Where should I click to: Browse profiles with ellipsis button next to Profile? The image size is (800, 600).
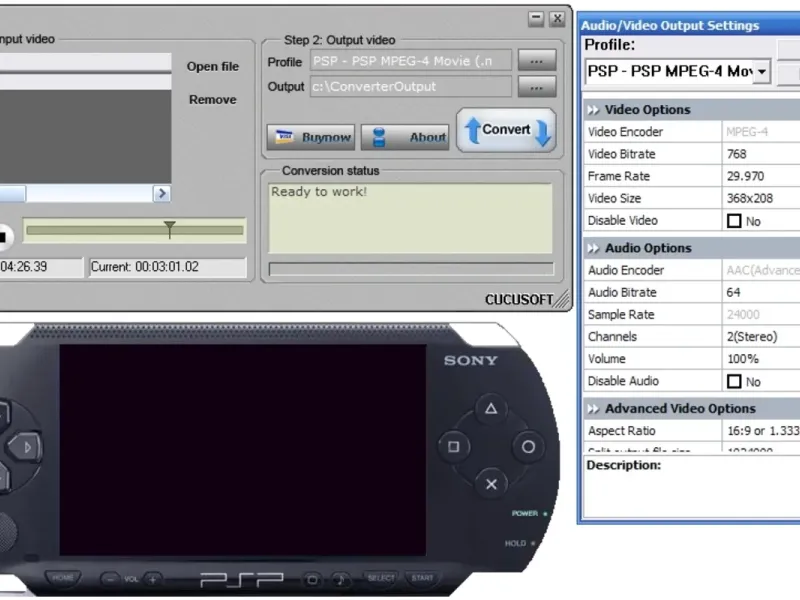(x=537, y=61)
